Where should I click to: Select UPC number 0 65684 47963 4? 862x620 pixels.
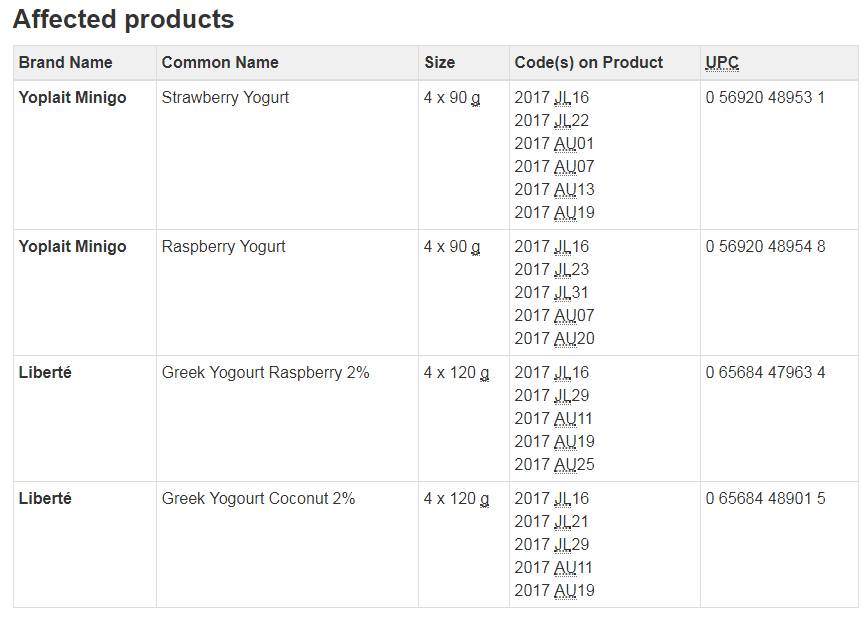[x=765, y=372]
